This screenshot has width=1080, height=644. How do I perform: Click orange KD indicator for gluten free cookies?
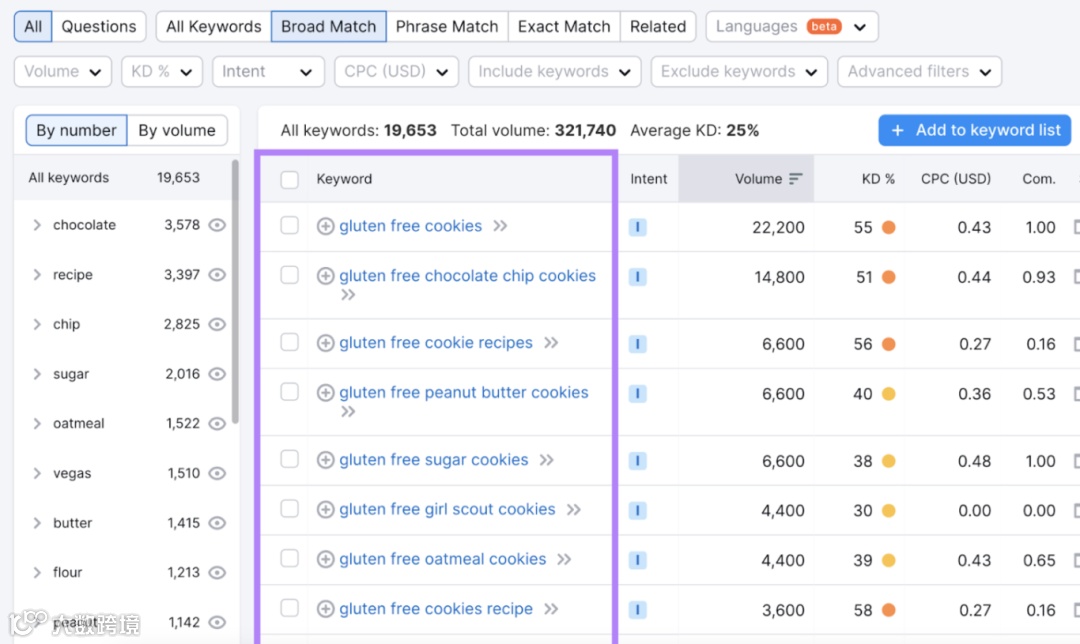point(888,228)
